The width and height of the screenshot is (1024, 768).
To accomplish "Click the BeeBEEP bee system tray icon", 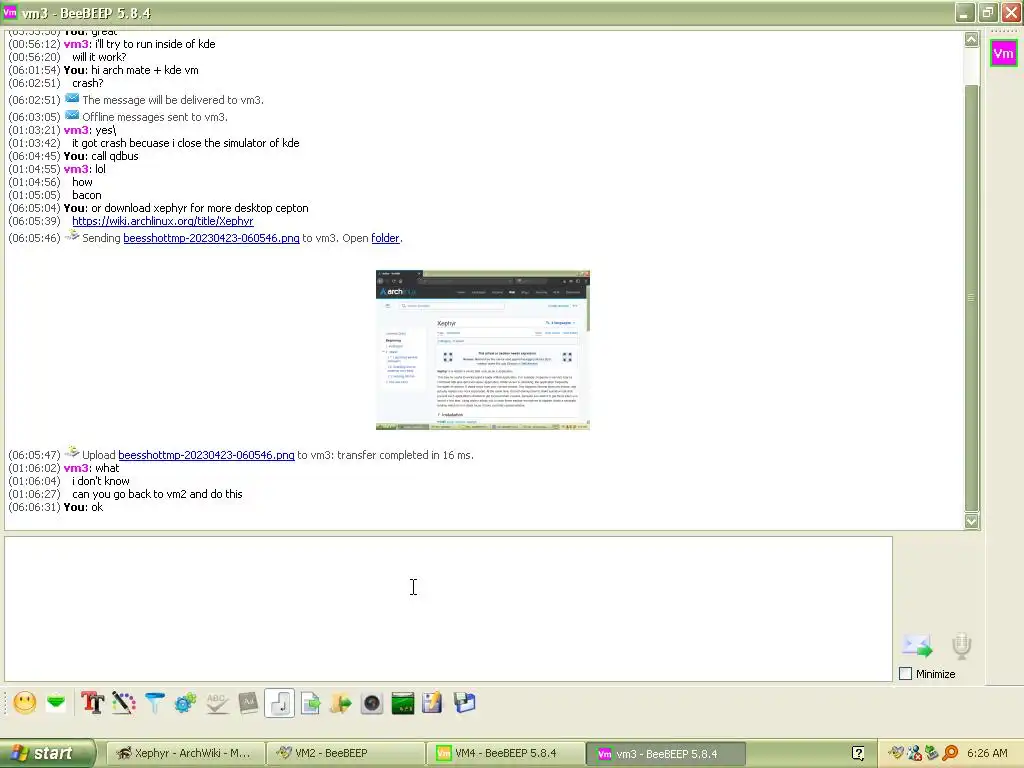I will click(x=895, y=753).
